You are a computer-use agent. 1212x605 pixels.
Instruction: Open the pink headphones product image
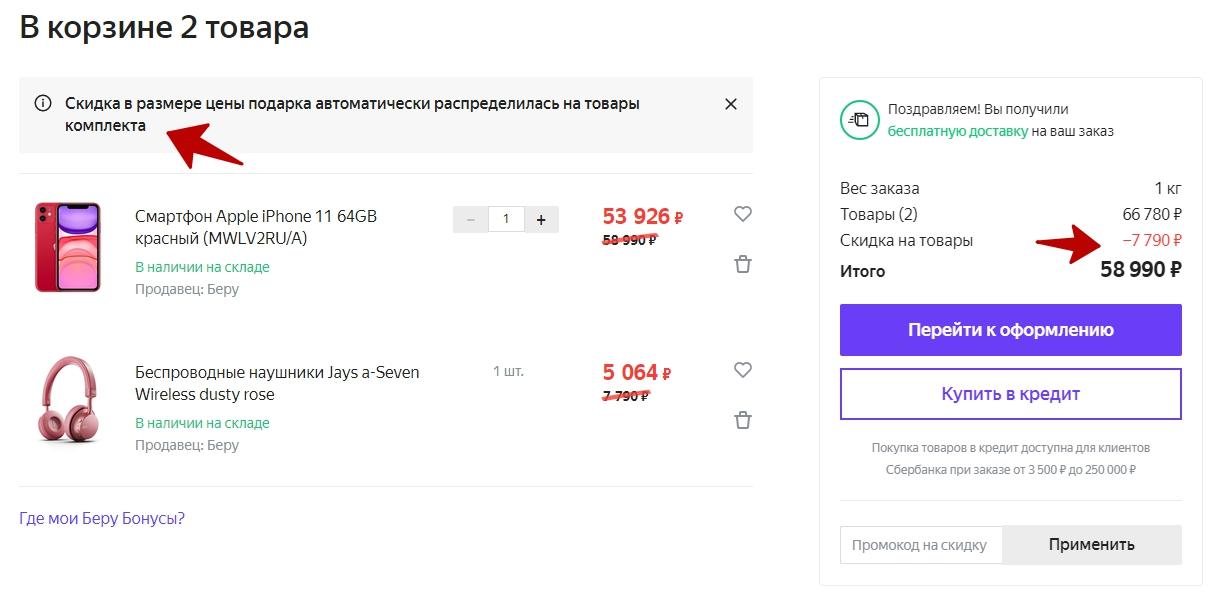pyautogui.click(x=67, y=400)
